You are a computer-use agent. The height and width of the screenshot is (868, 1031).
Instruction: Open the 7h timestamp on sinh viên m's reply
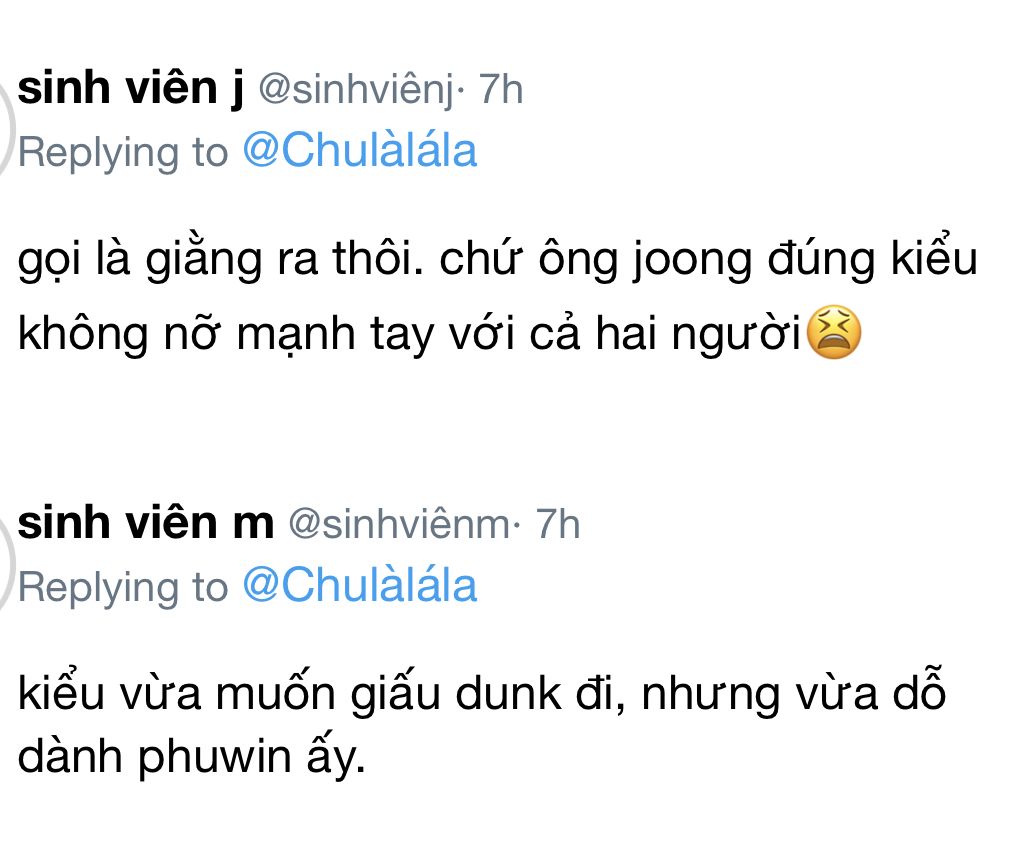[558, 525]
